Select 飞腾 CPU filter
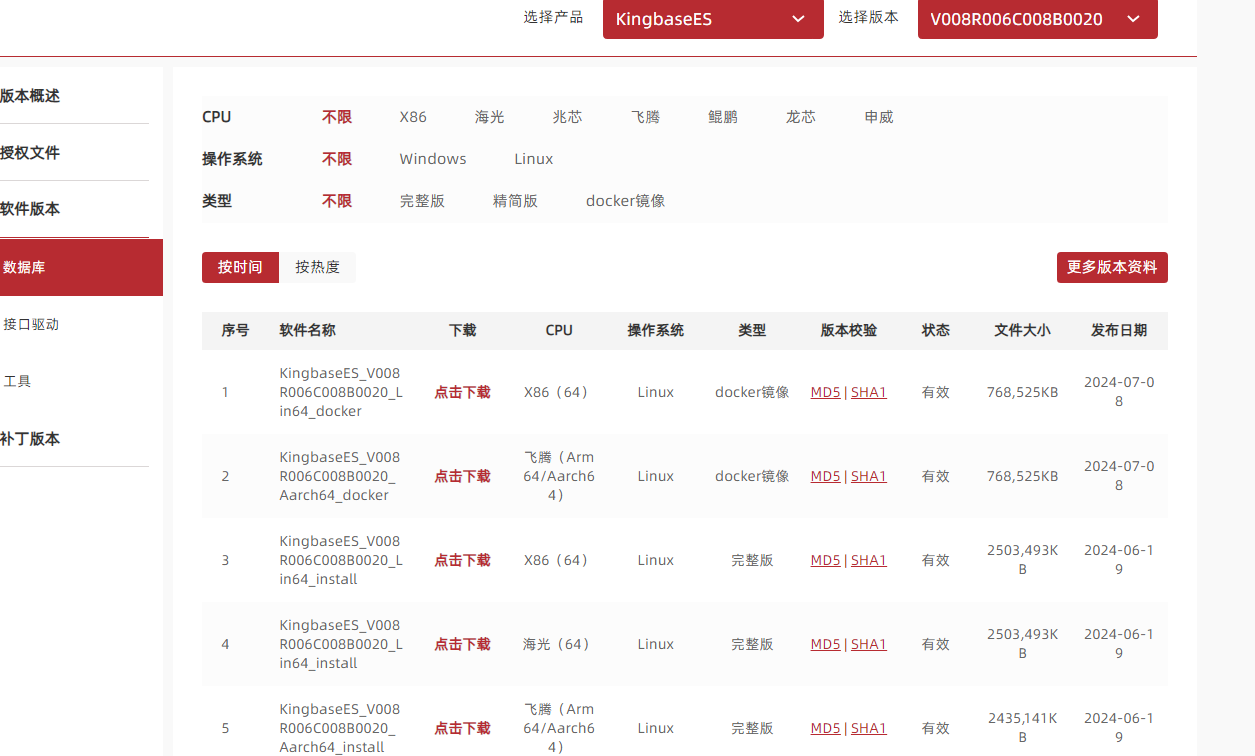The height and width of the screenshot is (756, 1255). [x=645, y=117]
